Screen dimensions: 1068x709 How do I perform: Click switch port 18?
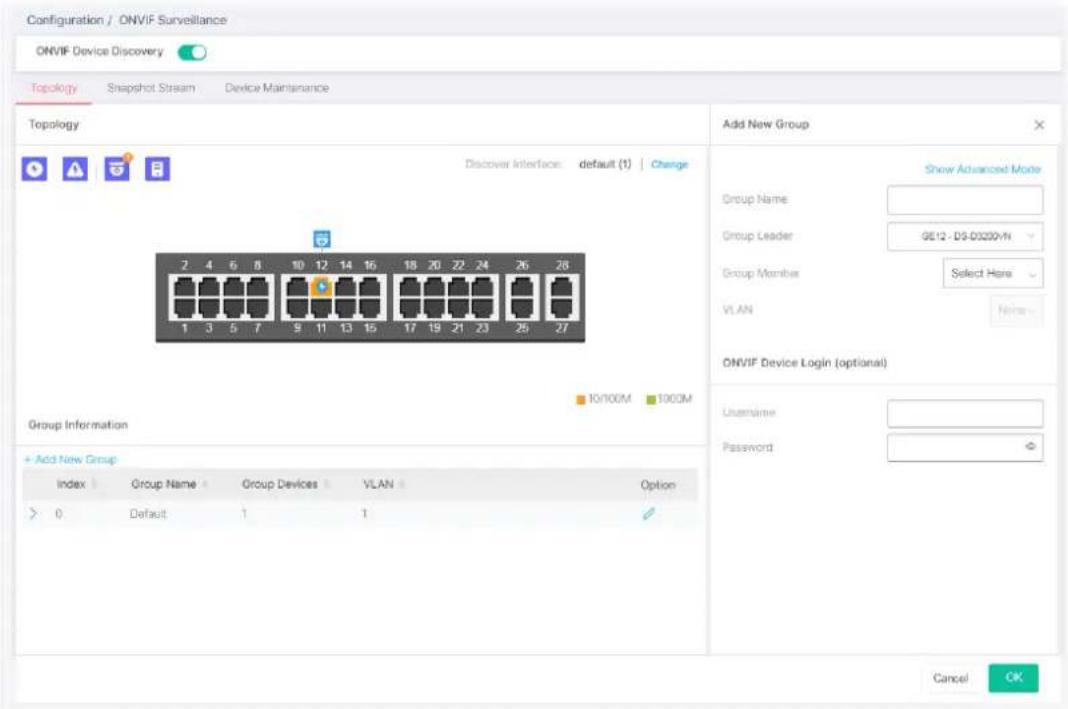point(410,287)
